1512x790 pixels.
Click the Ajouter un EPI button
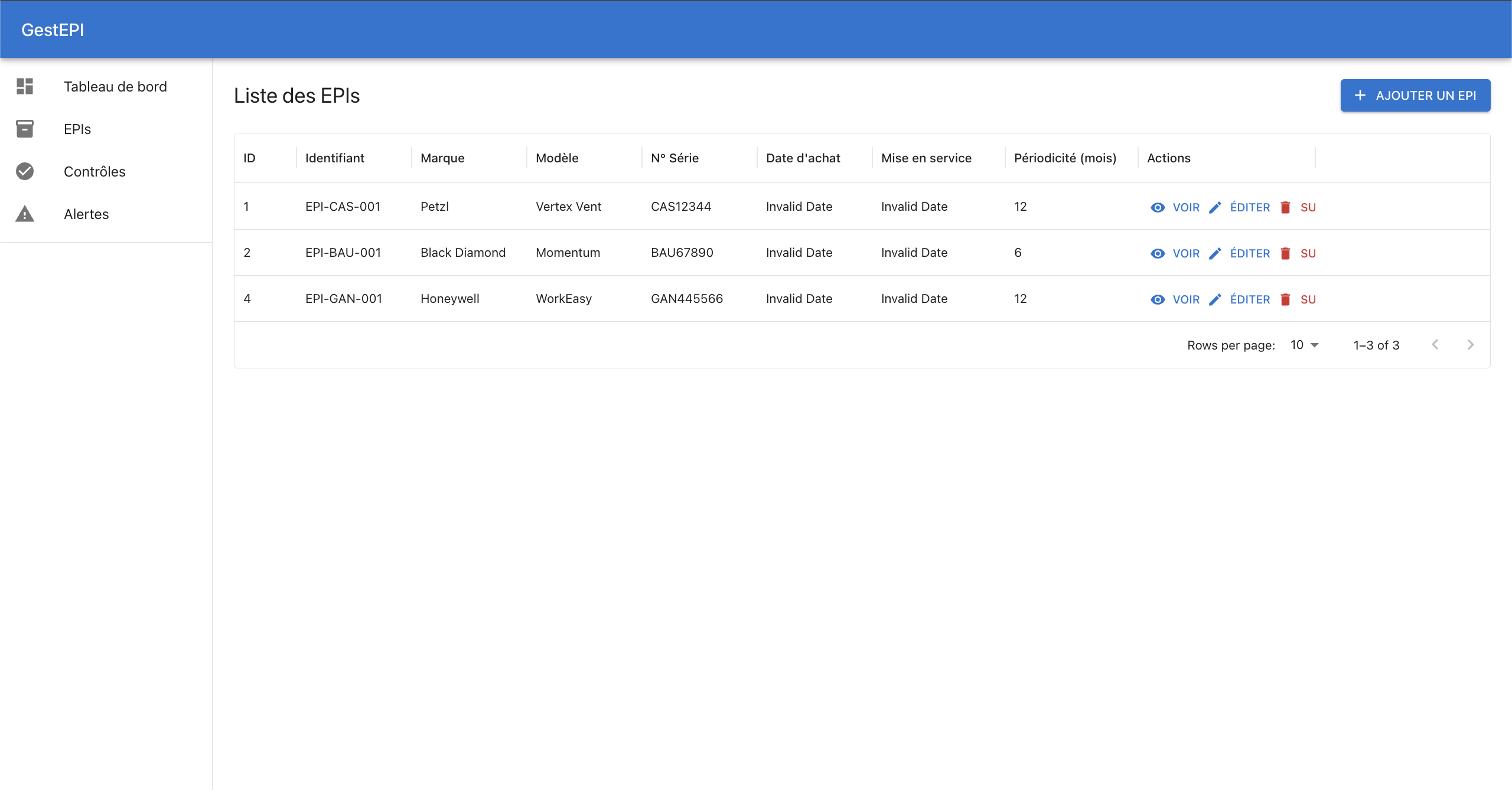1415,96
